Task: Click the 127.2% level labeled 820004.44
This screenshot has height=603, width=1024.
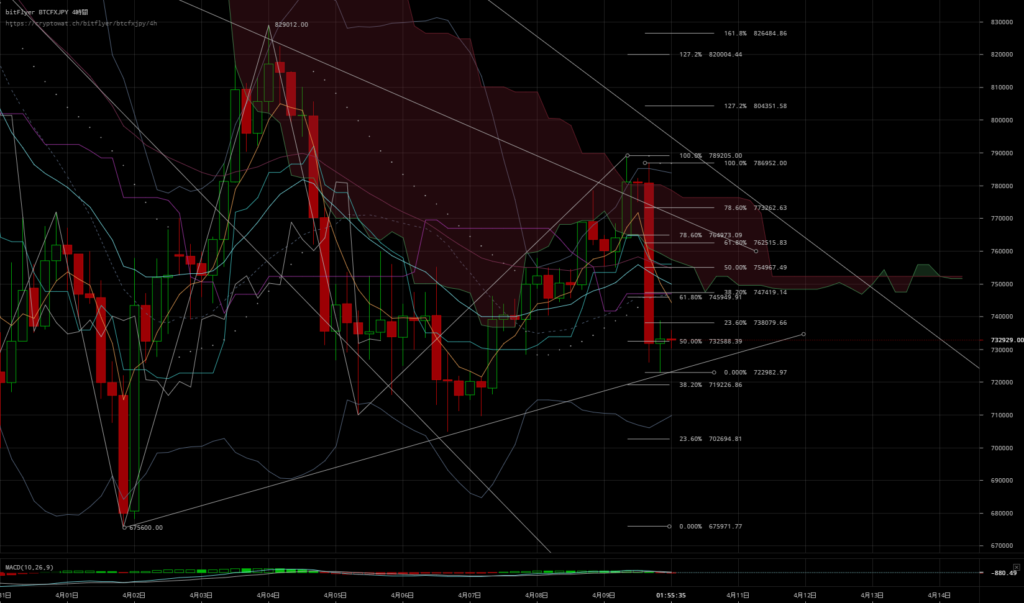Action: [710, 55]
